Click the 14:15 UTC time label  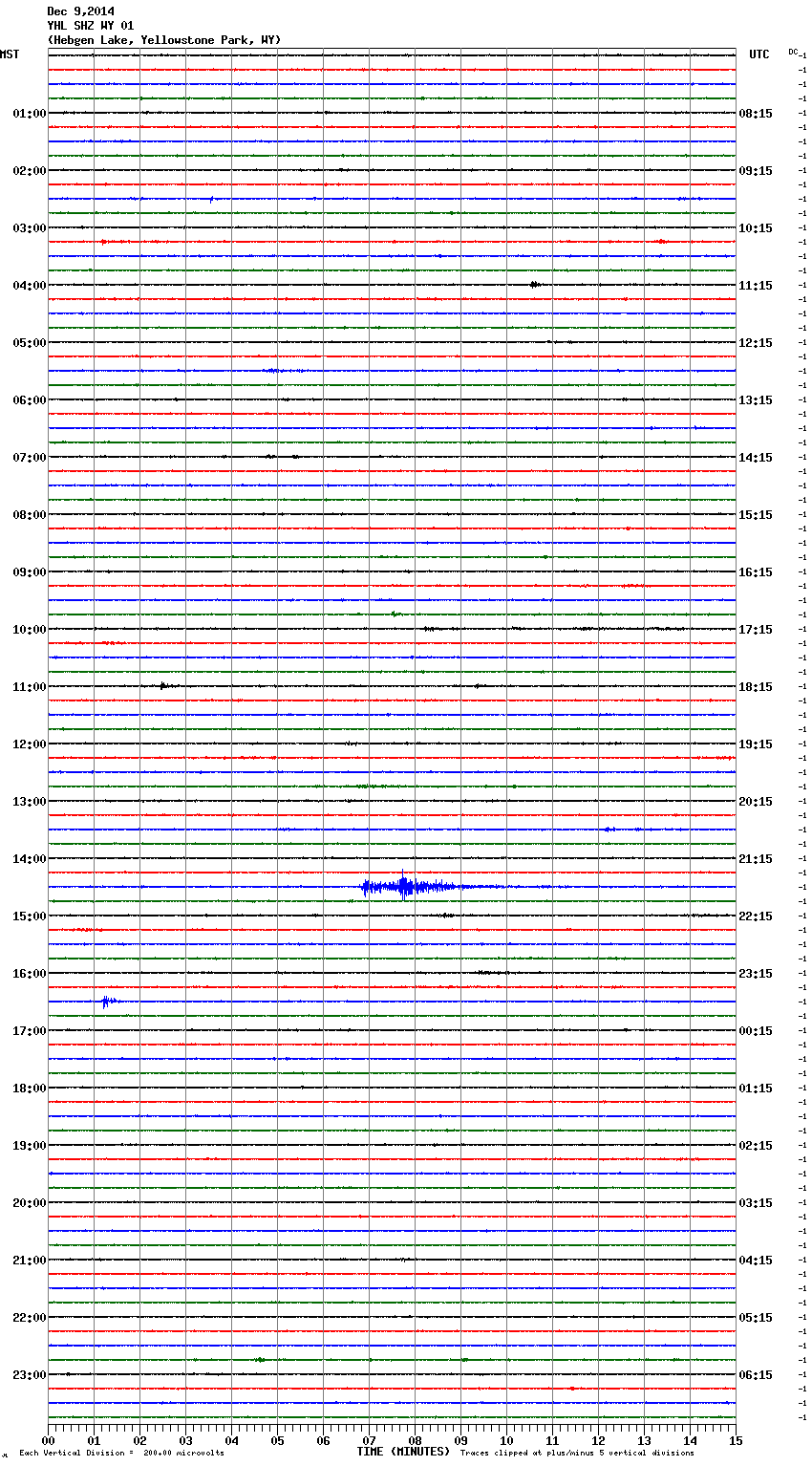coord(756,458)
